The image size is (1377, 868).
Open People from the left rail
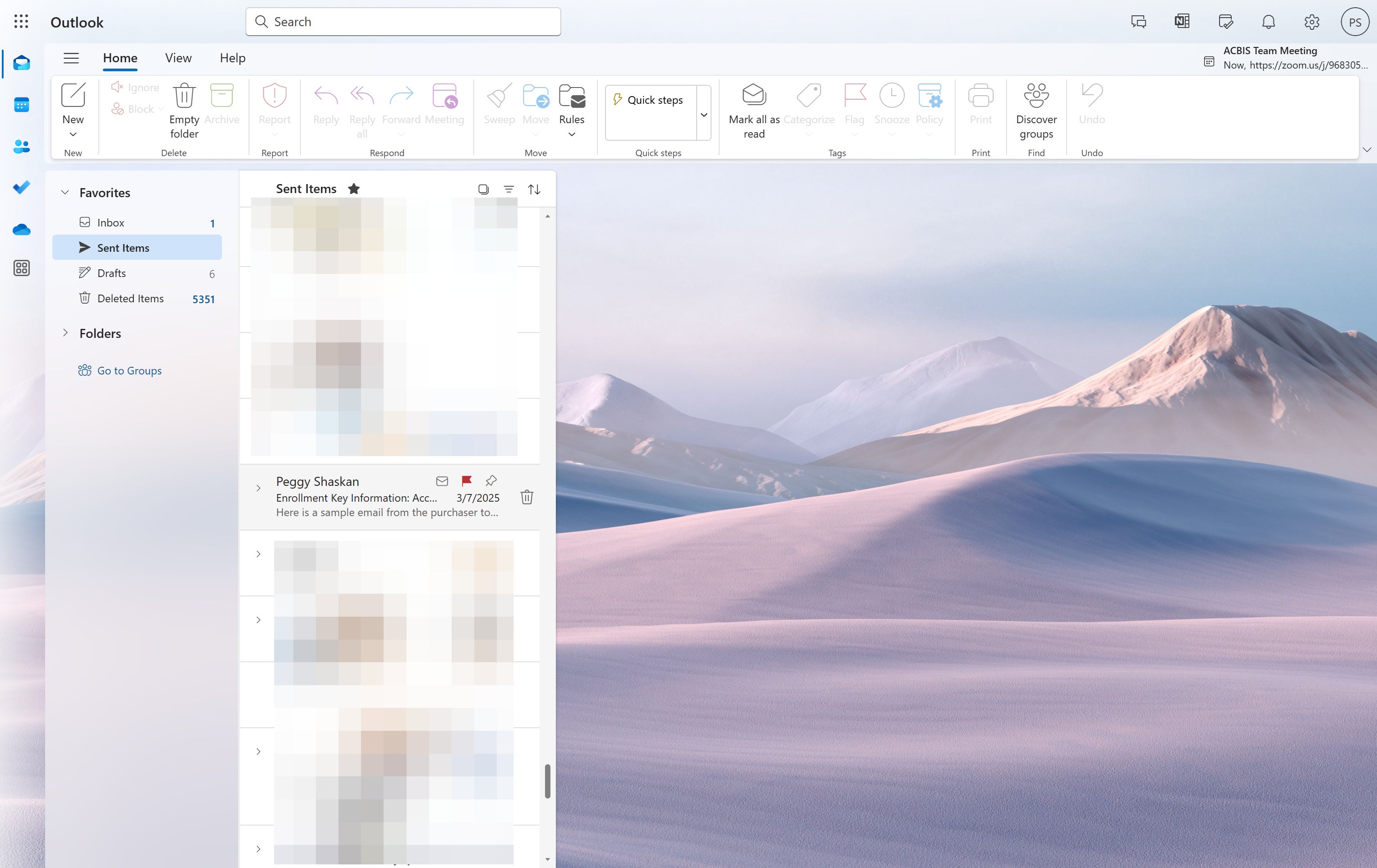[x=22, y=146]
